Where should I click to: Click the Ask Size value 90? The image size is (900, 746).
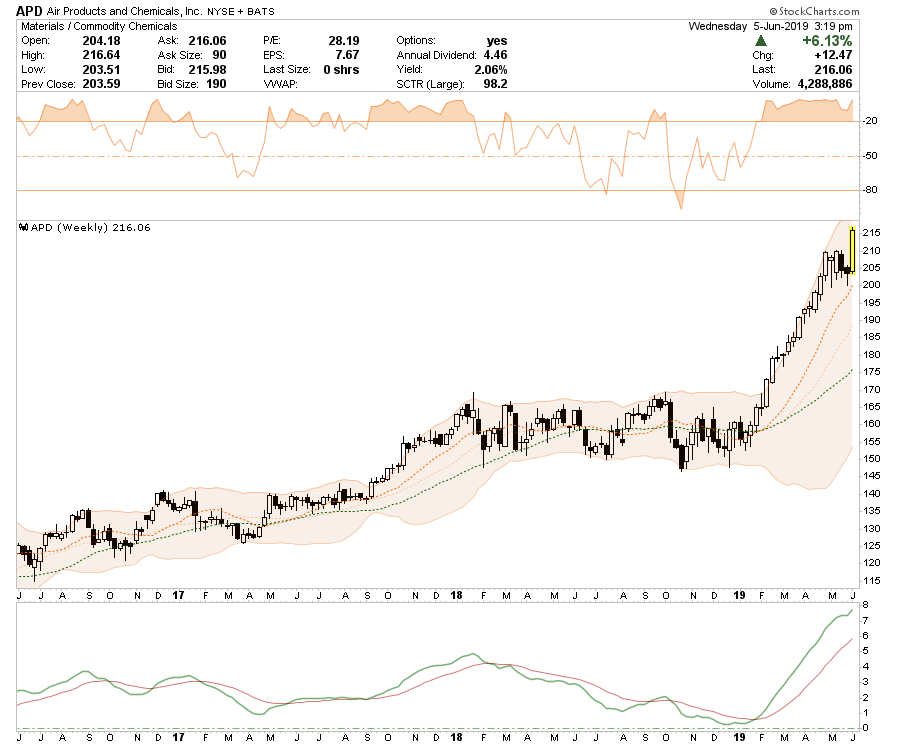click(219, 55)
